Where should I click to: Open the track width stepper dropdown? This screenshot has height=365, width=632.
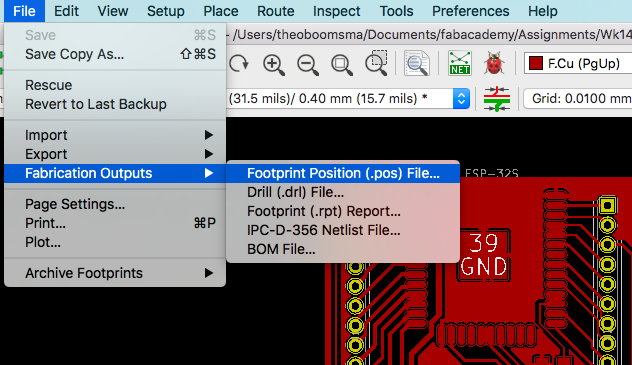click(461, 98)
